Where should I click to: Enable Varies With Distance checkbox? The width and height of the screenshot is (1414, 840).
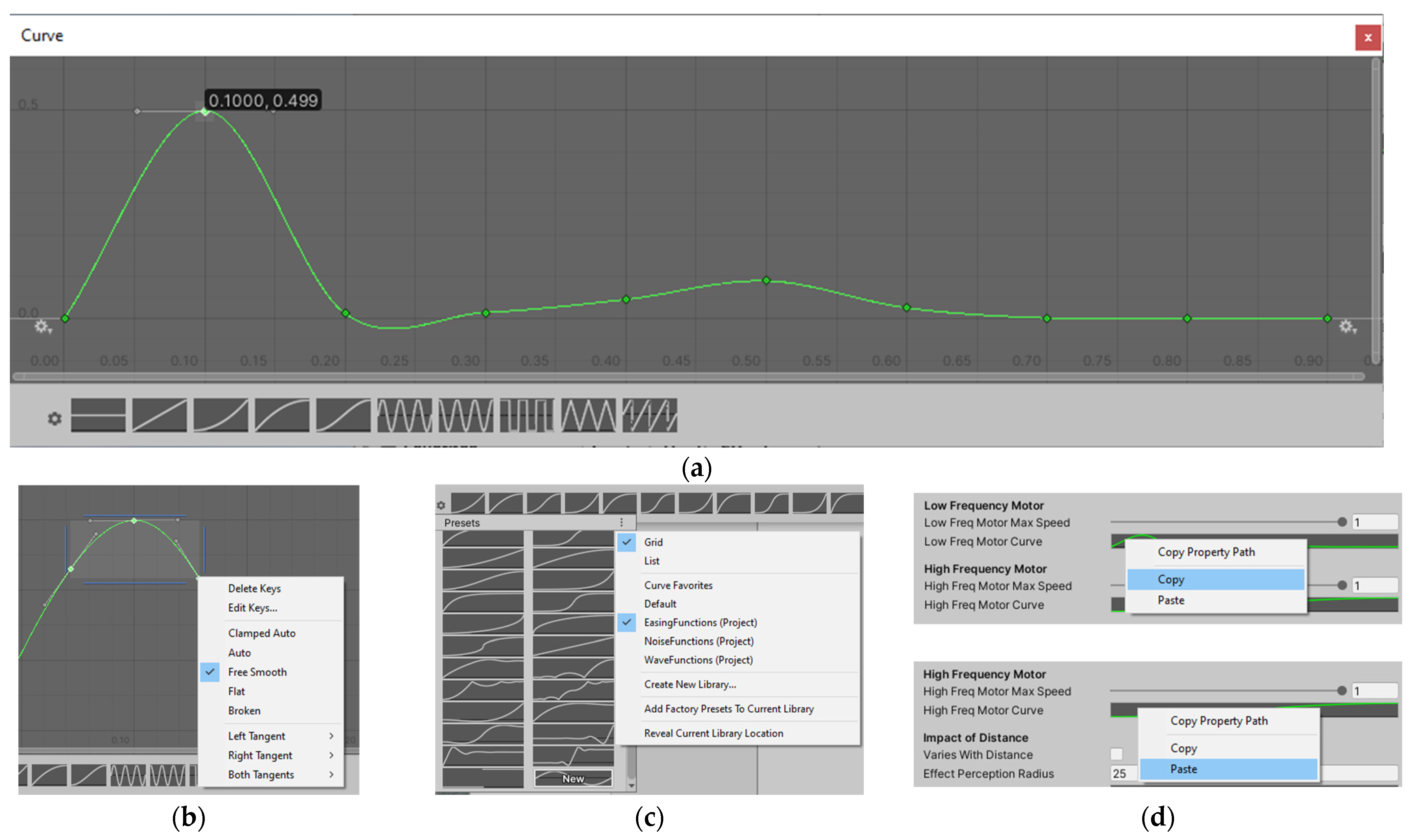pos(1116,754)
